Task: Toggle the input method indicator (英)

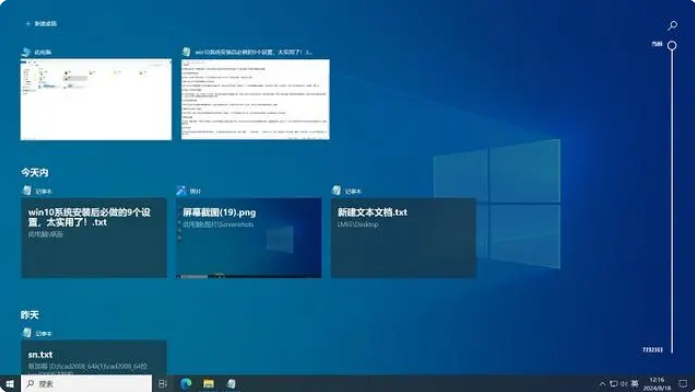Action: (x=635, y=384)
